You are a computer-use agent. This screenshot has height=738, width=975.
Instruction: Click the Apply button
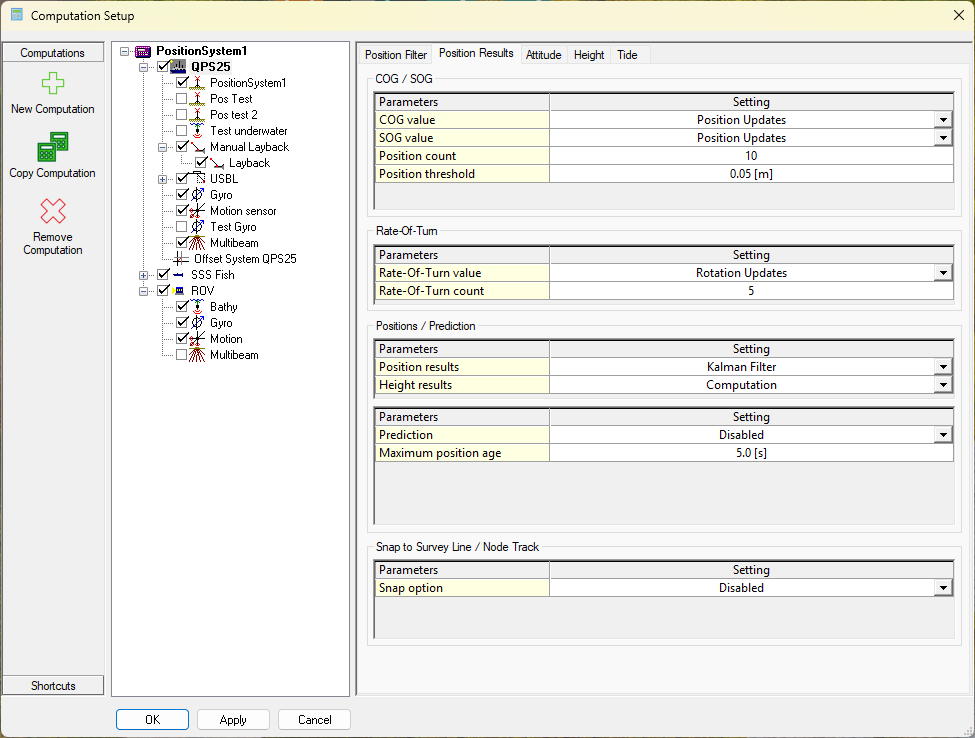[x=233, y=720]
